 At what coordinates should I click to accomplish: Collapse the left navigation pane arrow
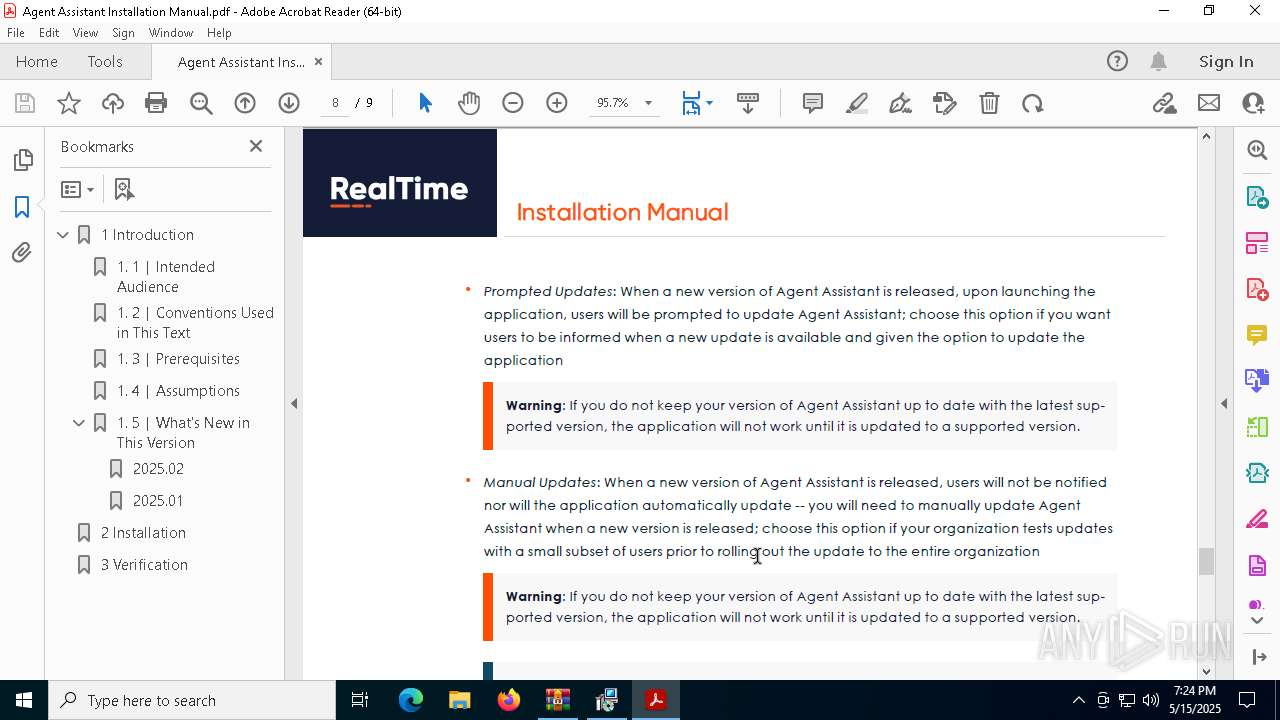tap(294, 404)
